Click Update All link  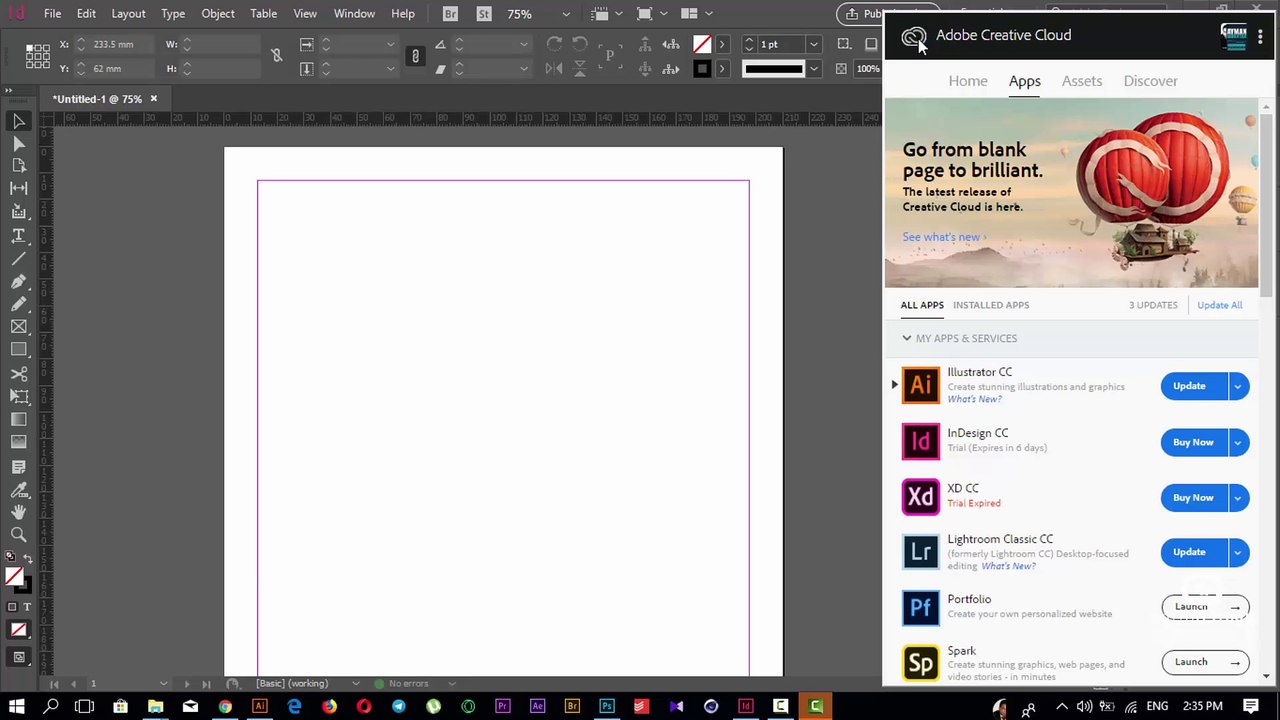[x=1220, y=305]
